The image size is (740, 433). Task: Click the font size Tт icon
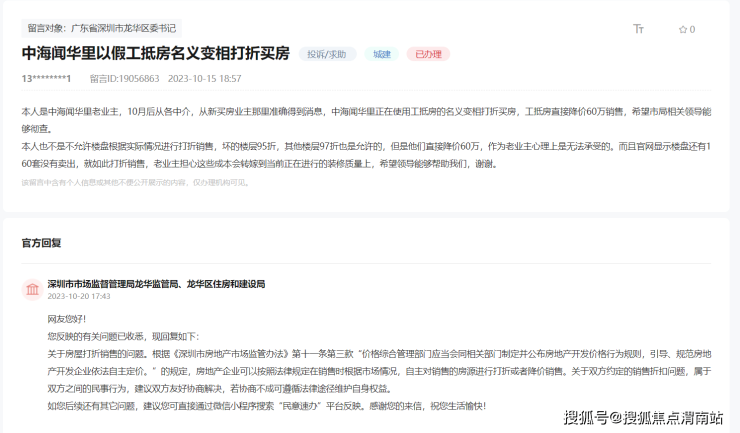point(638,29)
